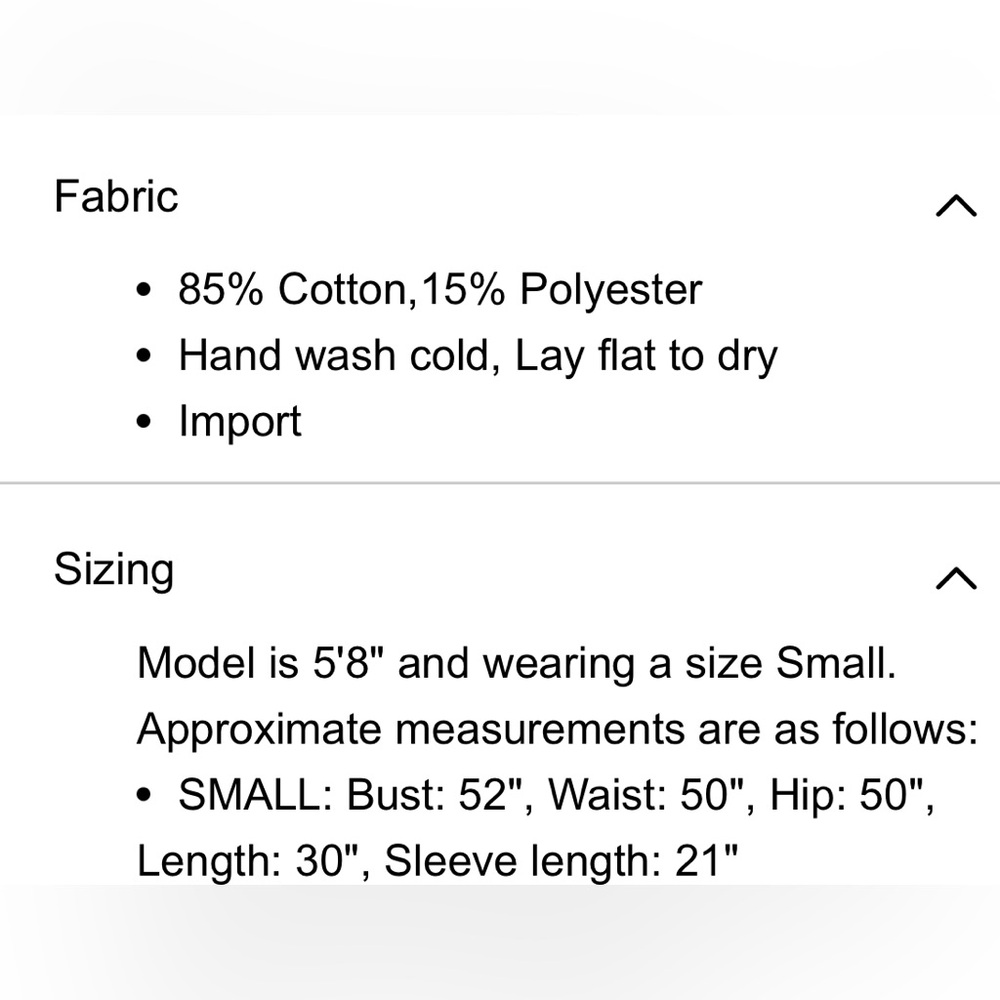
Task: Select the 85% Cotton text
Action: [x=294, y=290]
